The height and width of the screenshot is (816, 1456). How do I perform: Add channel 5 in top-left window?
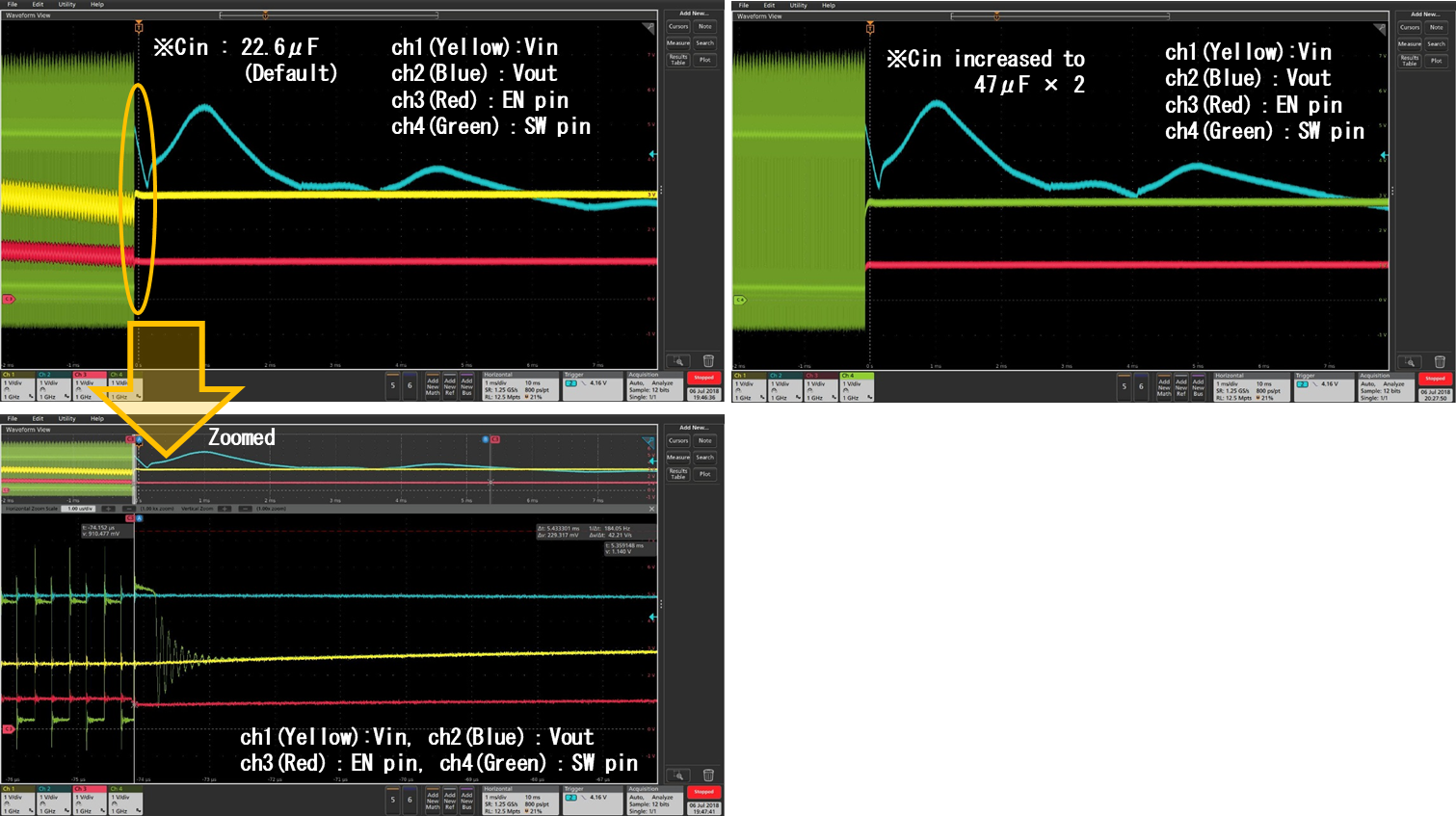coord(392,385)
